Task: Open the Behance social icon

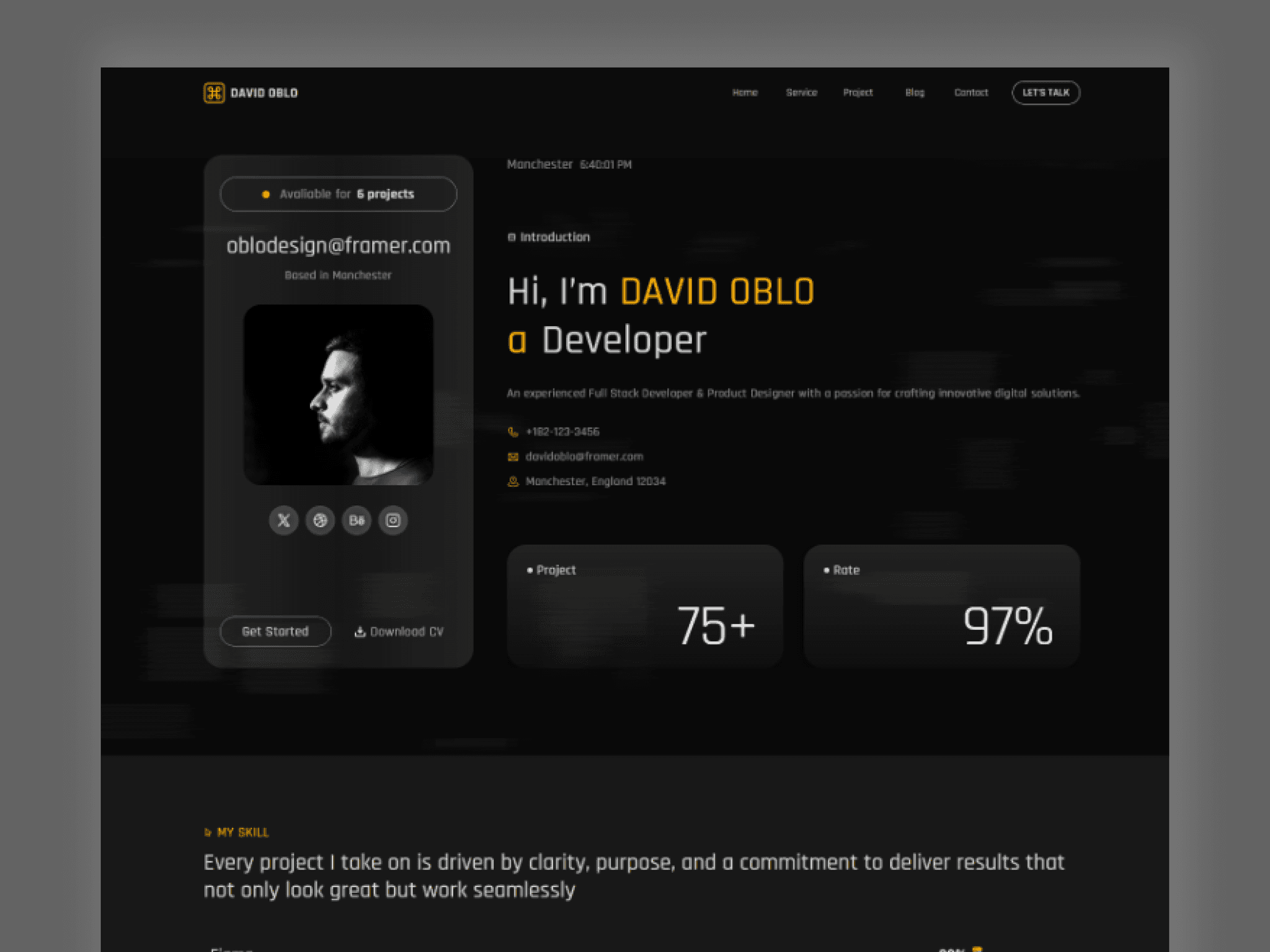Action: click(357, 520)
